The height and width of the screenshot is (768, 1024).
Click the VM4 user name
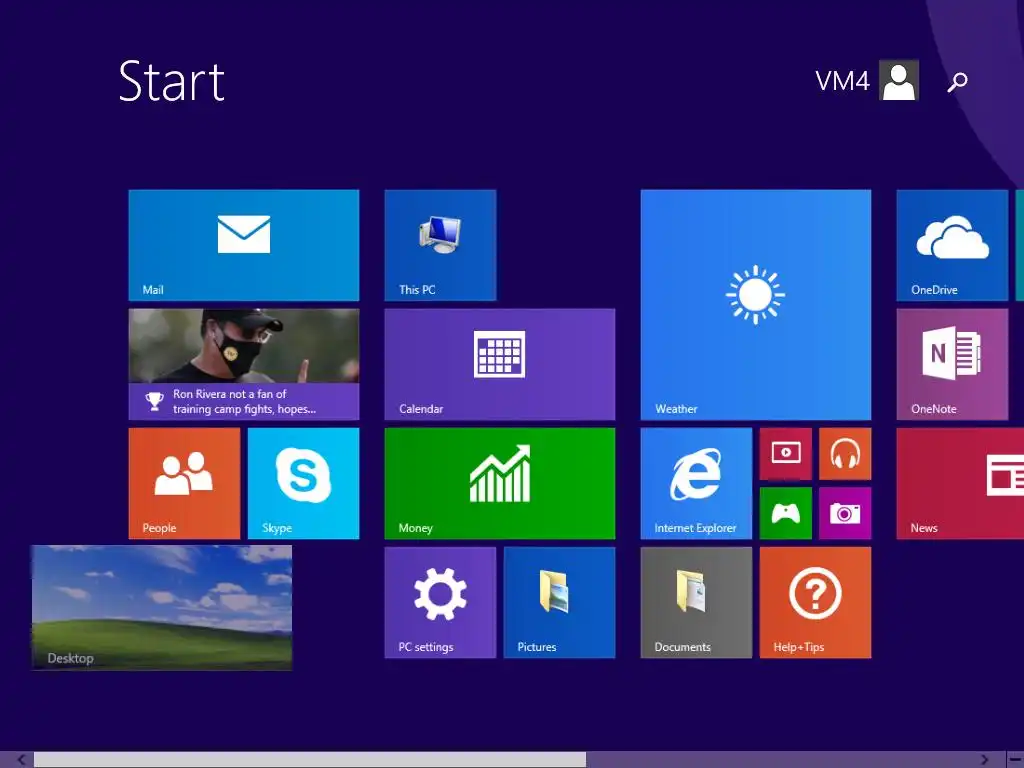click(x=842, y=81)
